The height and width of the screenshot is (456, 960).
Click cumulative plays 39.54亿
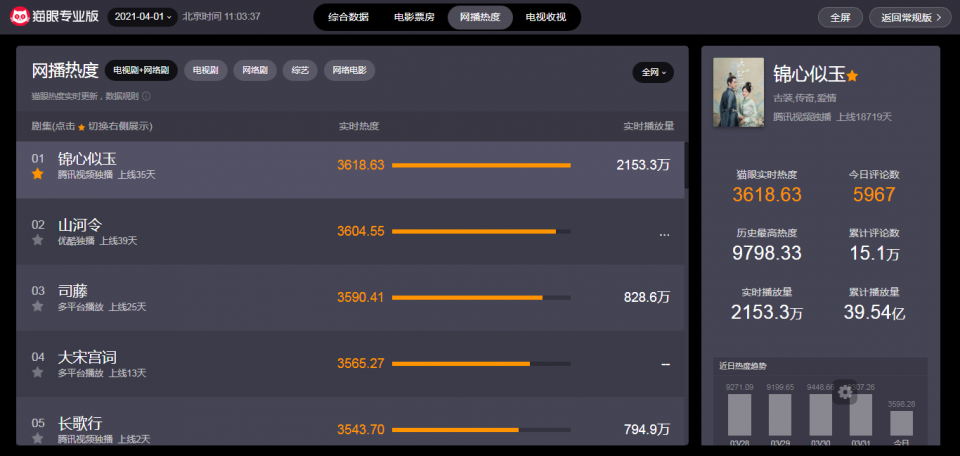click(x=874, y=312)
